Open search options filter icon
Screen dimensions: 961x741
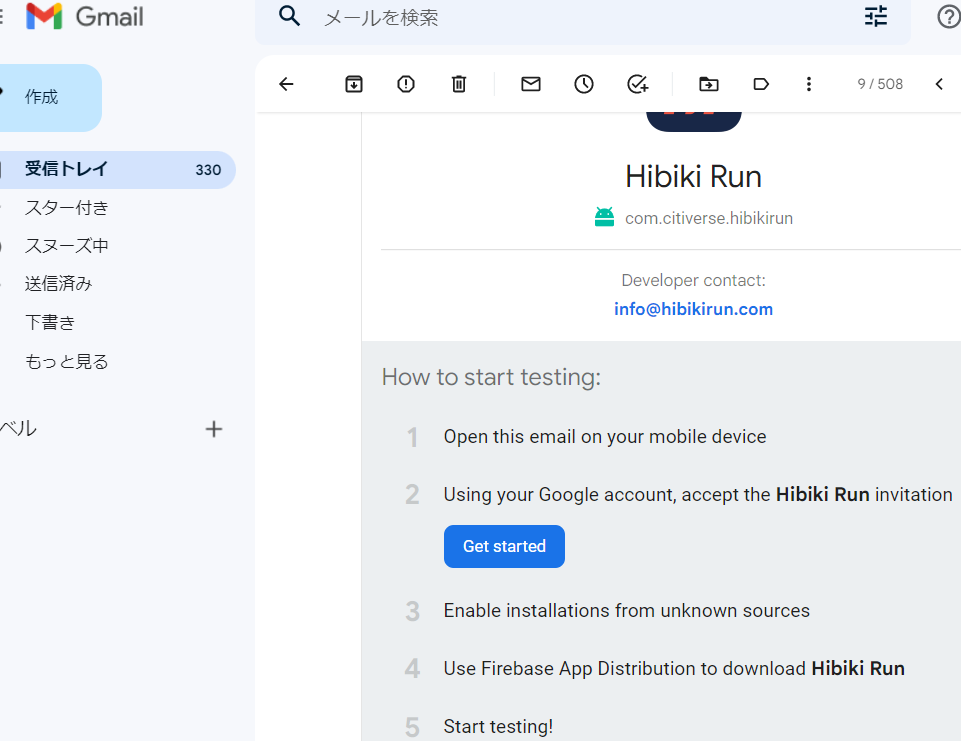(x=876, y=17)
